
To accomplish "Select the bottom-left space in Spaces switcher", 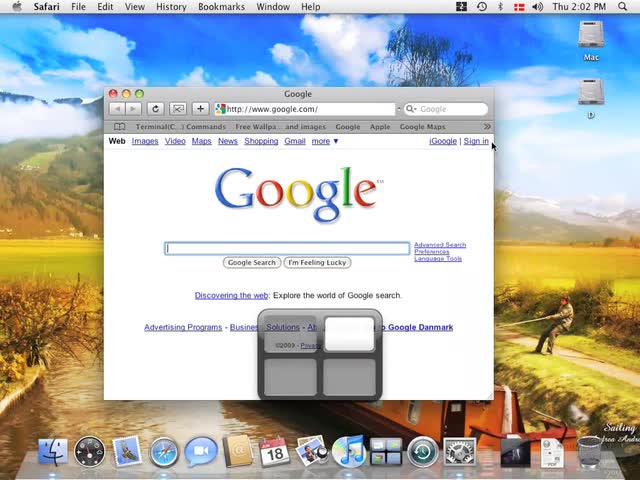I will click(x=290, y=377).
